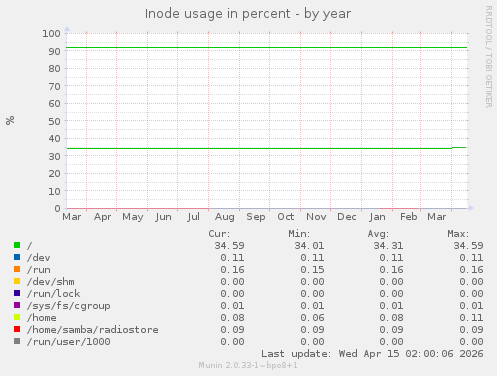This screenshot has height=376, width=497.
Task: Click the Sep x-axis label
Action: (x=256, y=217)
